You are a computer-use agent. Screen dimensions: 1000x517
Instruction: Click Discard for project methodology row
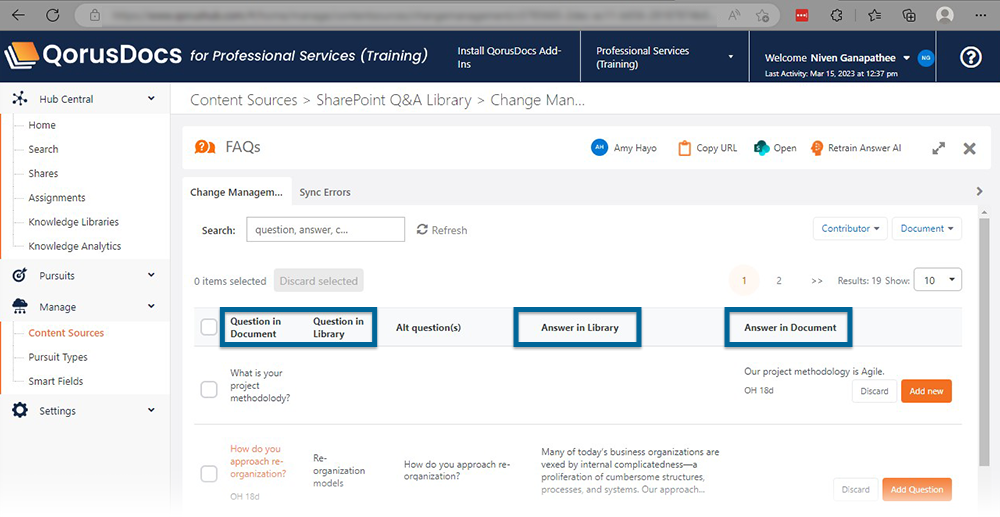pyautogui.click(x=874, y=391)
